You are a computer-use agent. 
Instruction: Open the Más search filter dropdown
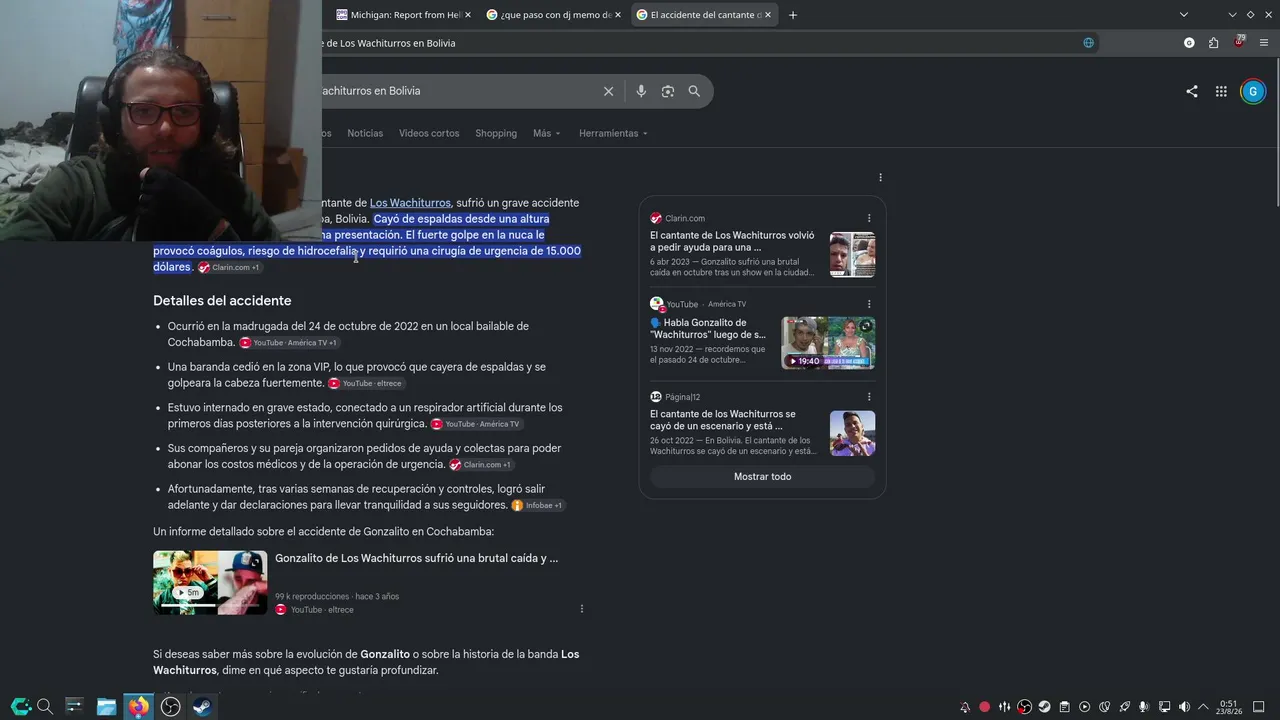pos(547,133)
